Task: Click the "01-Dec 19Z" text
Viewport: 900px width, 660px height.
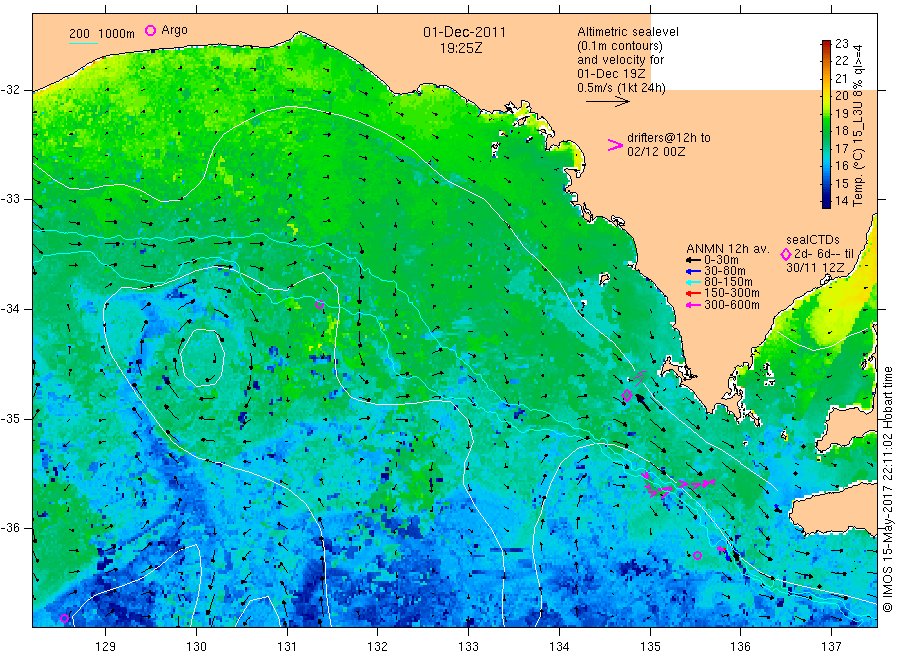Action: [x=611, y=73]
